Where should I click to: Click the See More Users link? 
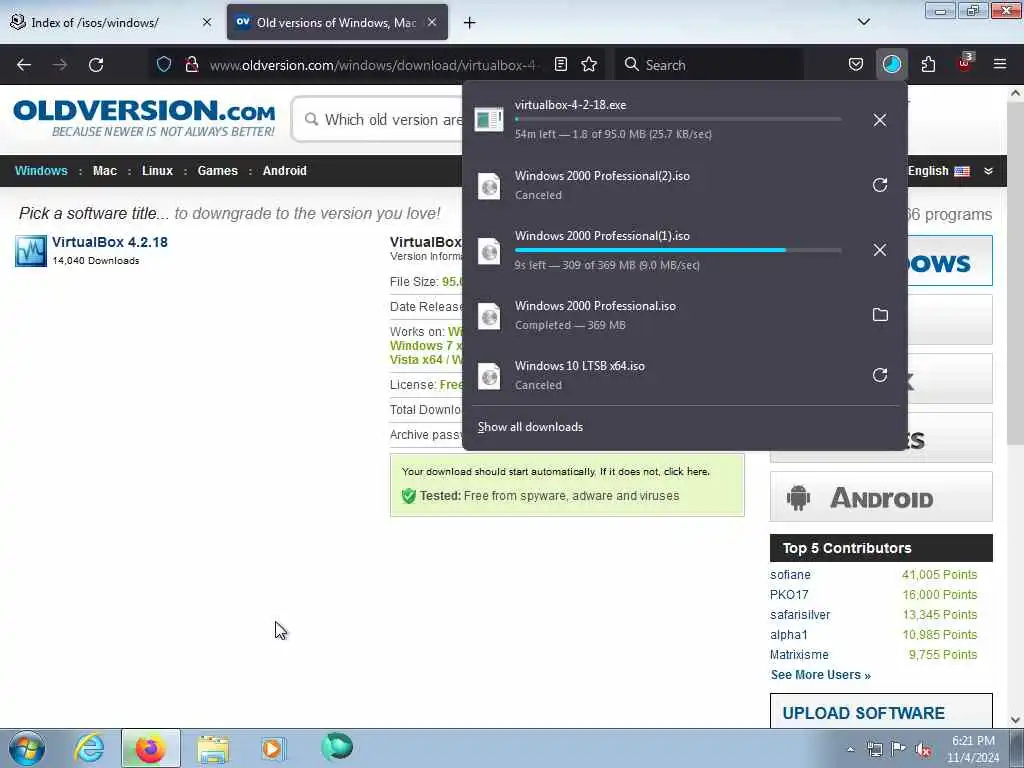point(820,675)
